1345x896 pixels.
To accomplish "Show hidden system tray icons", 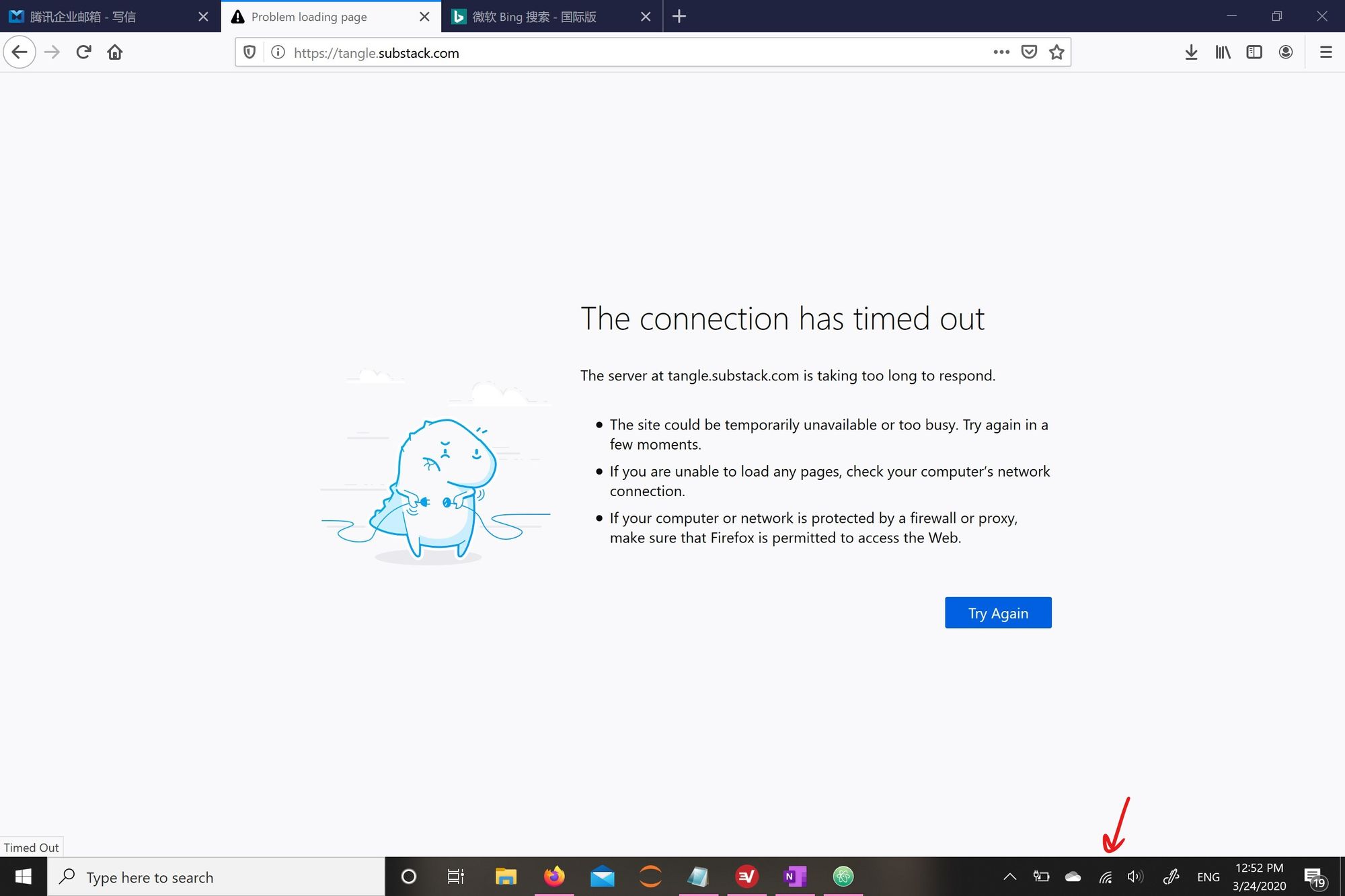I will (x=1009, y=877).
